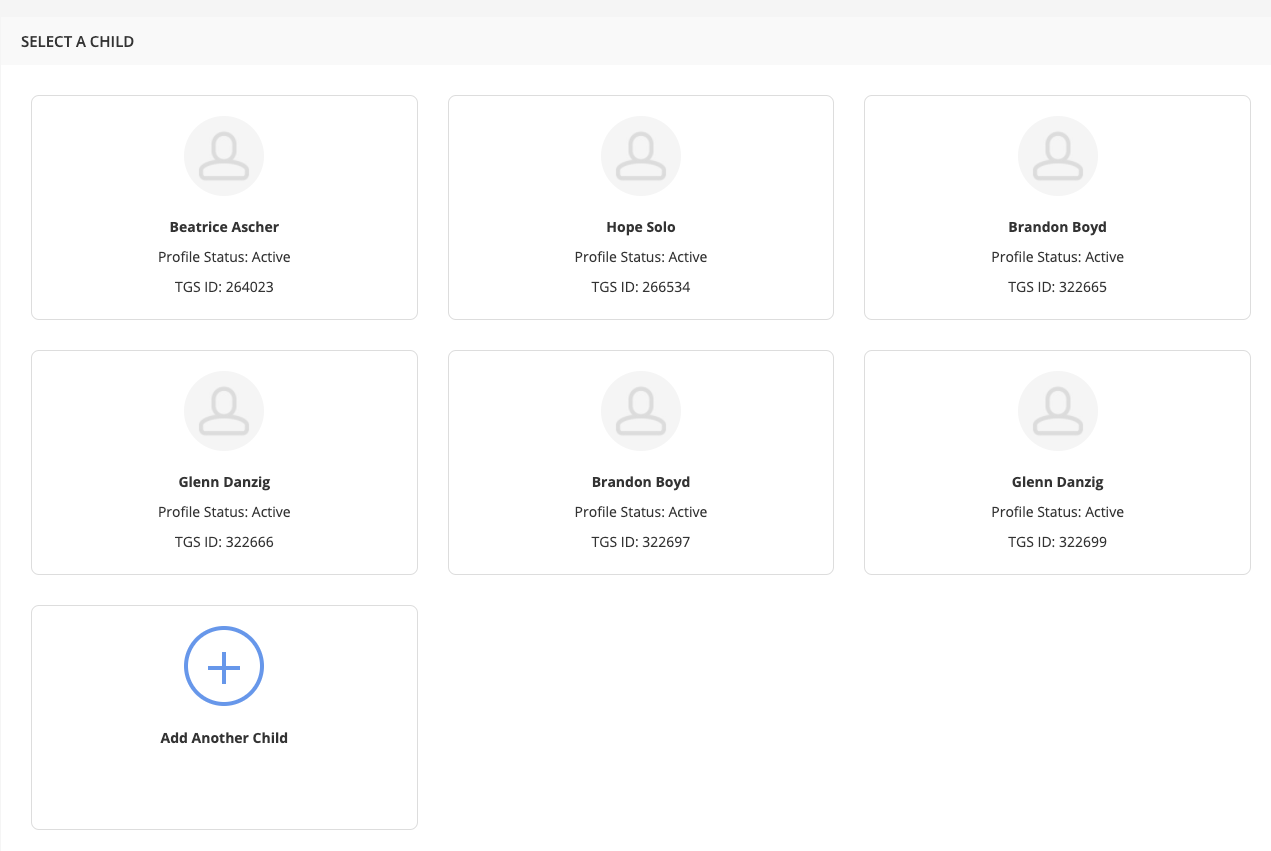The height and width of the screenshot is (851, 1271).
Task: Click avatar above Brandon Boyd TGS ID 322697
Action: pyautogui.click(x=640, y=411)
